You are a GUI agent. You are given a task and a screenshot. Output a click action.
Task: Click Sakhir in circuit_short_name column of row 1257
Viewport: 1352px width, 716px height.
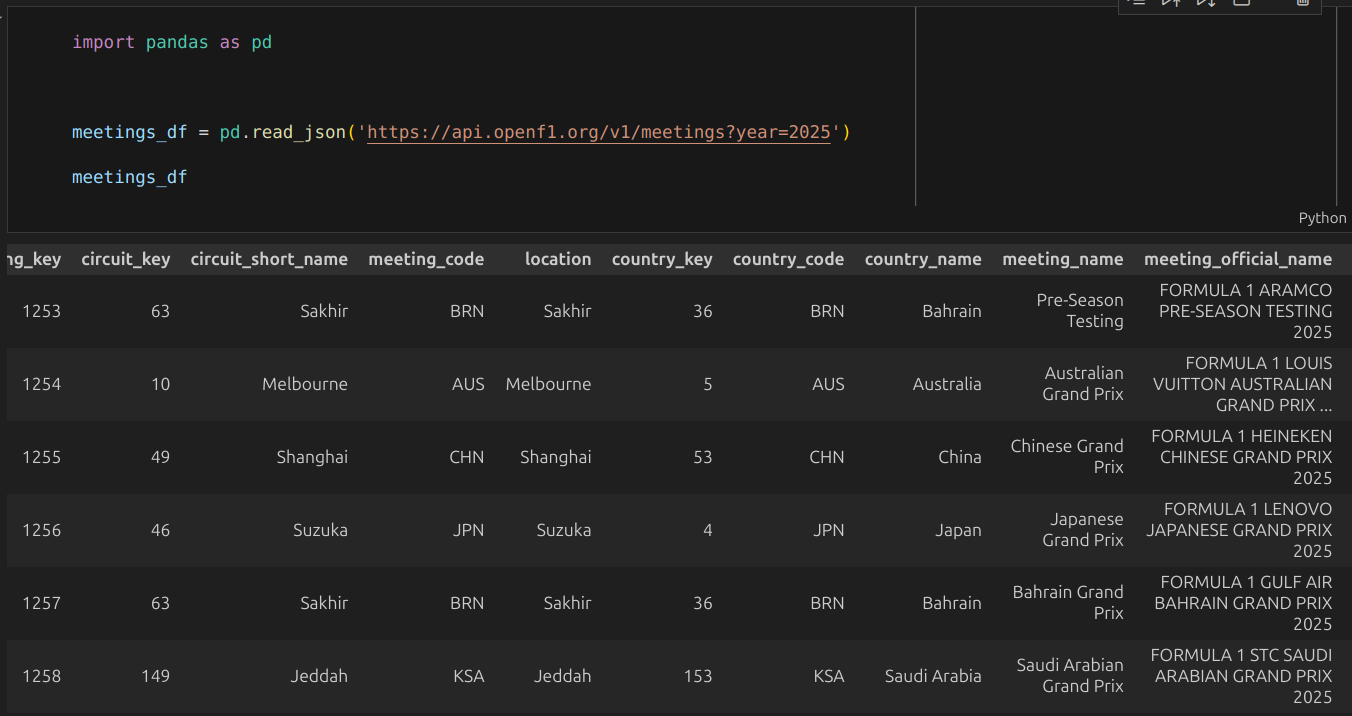(324, 603)
